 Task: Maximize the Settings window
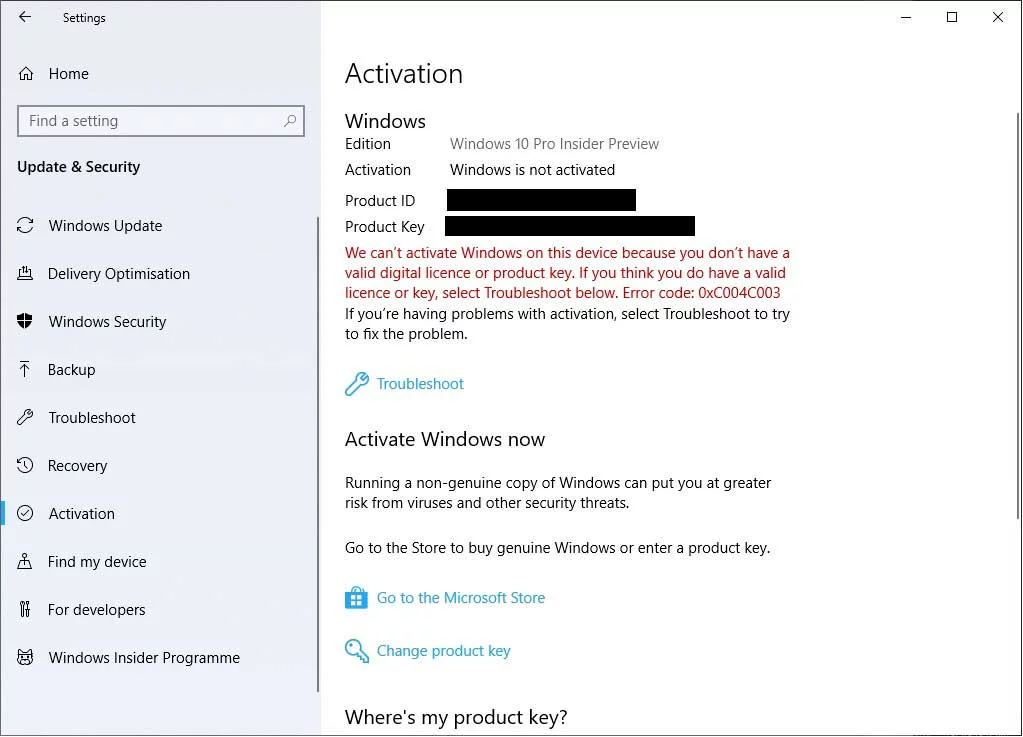(x=952, y=18)
